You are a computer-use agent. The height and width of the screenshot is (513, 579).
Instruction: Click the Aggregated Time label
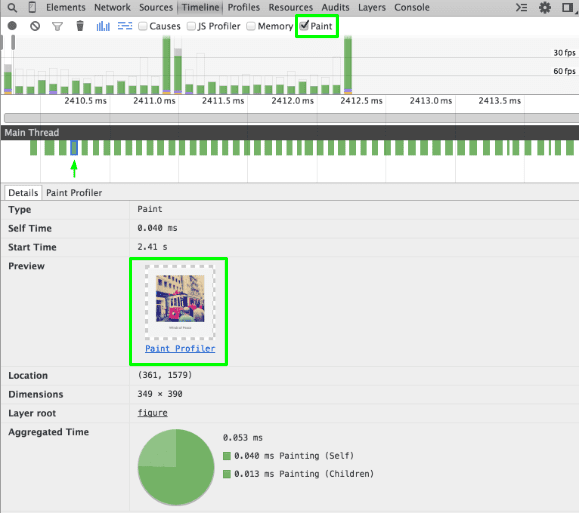coord(48,432)
